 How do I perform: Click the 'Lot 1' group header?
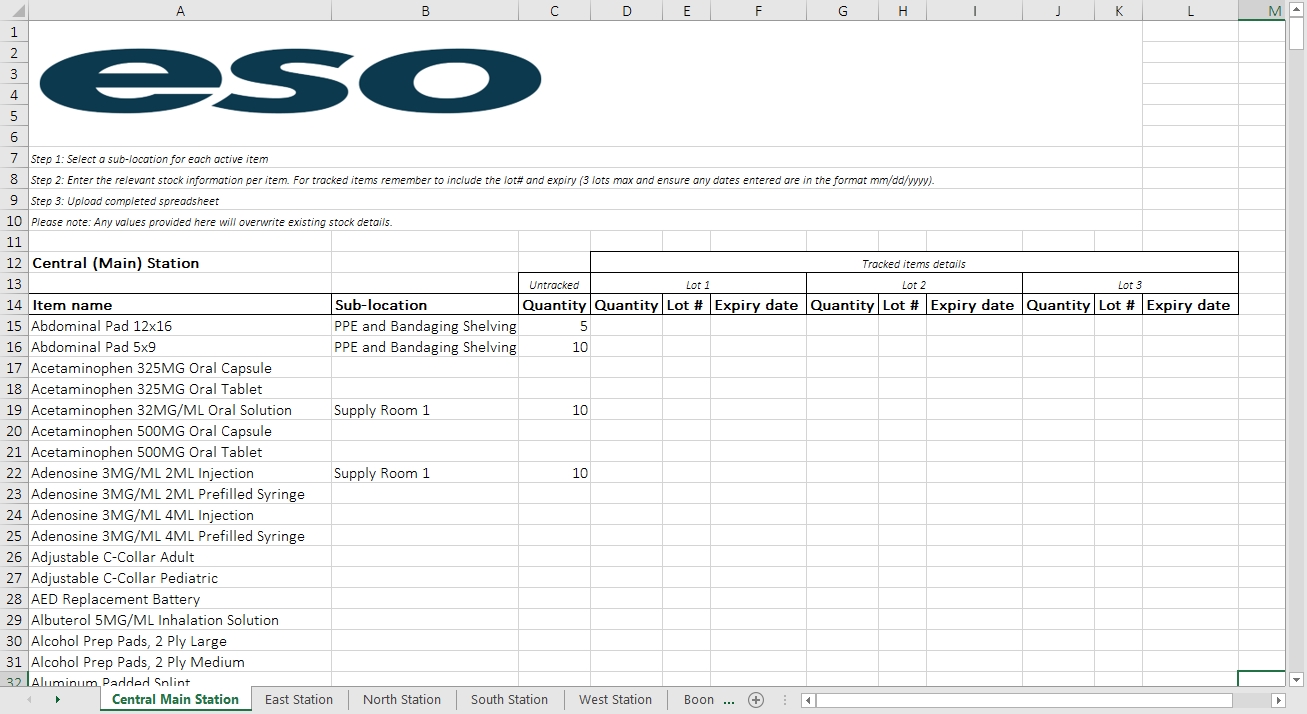[698, 284]
